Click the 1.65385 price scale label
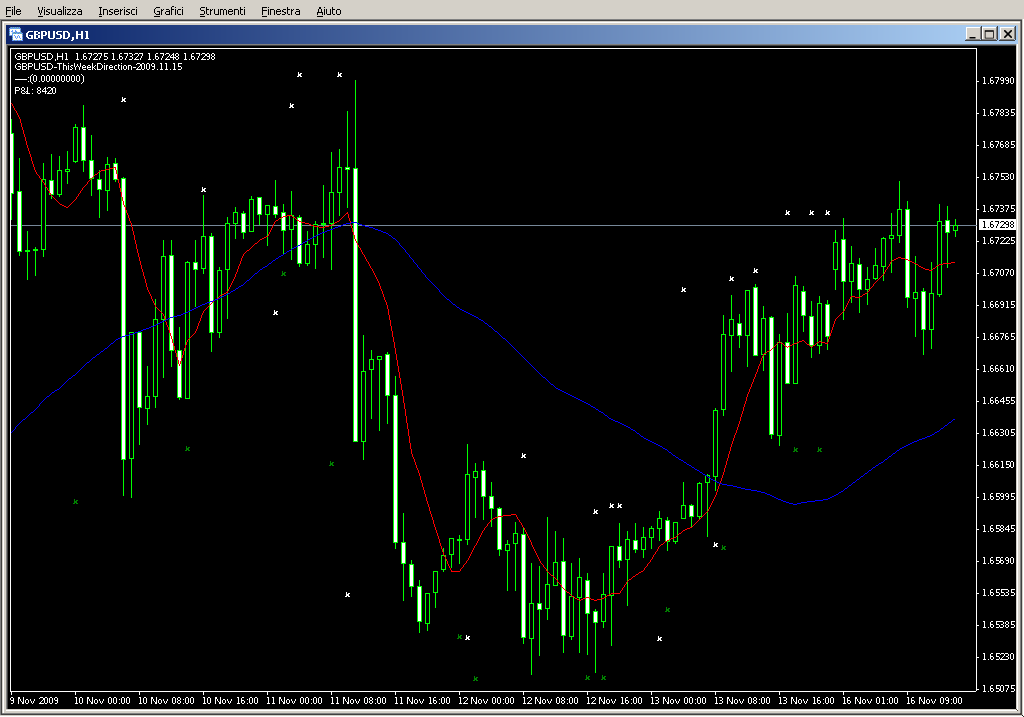 coord(999,625)
